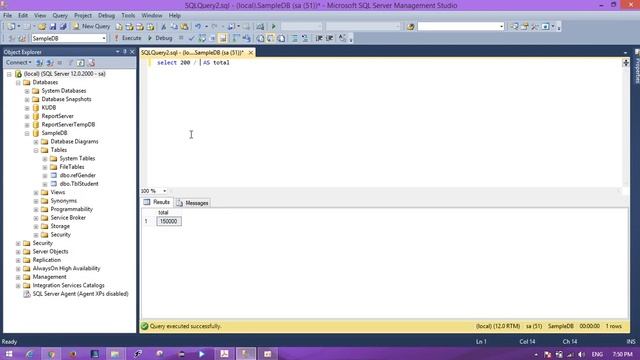Click the Copy icon in the toolbar
The width and height of the screenshot is (640, 360).
pos(174,27)
